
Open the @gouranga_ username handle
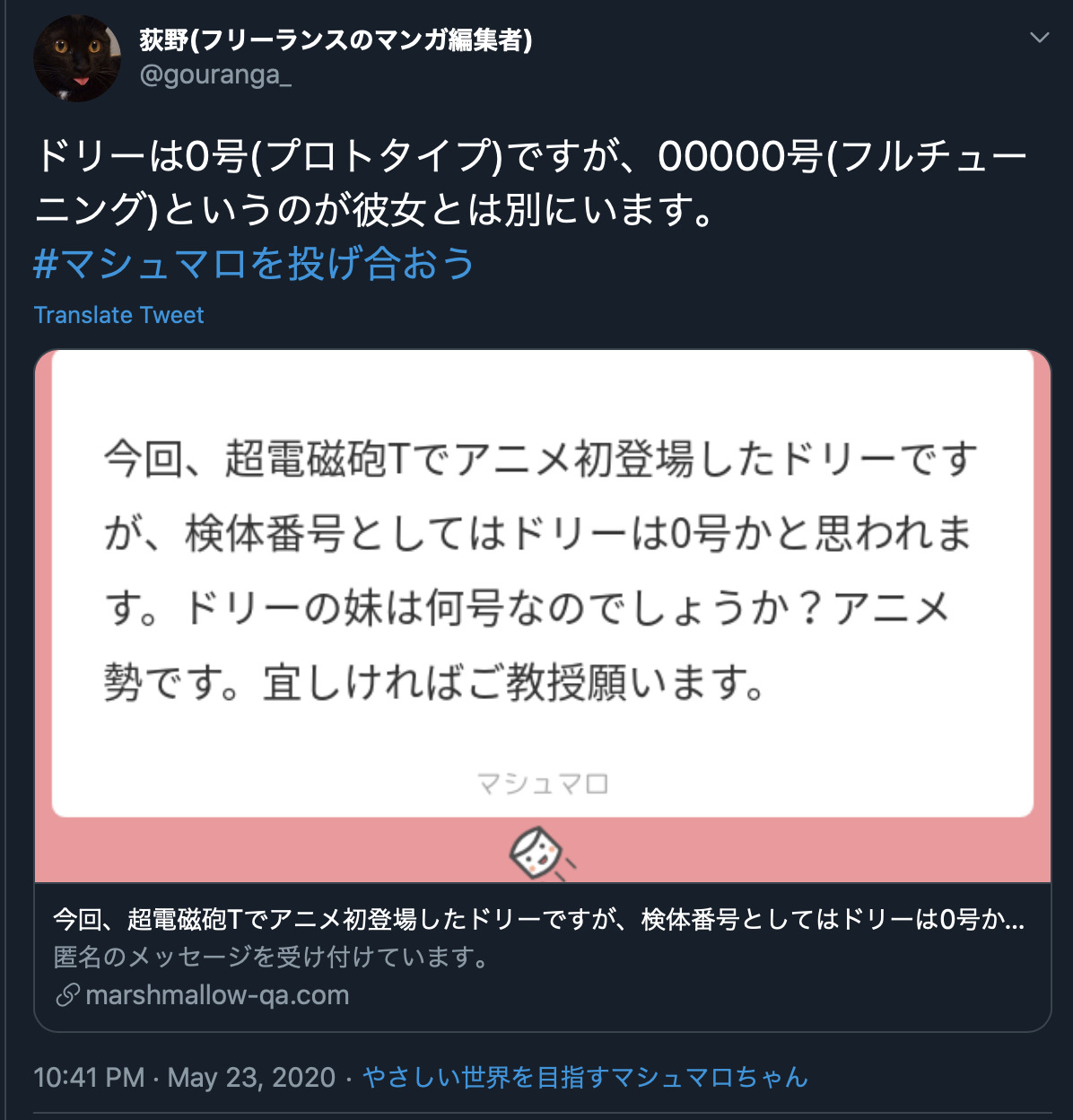(x=215, y=74)
